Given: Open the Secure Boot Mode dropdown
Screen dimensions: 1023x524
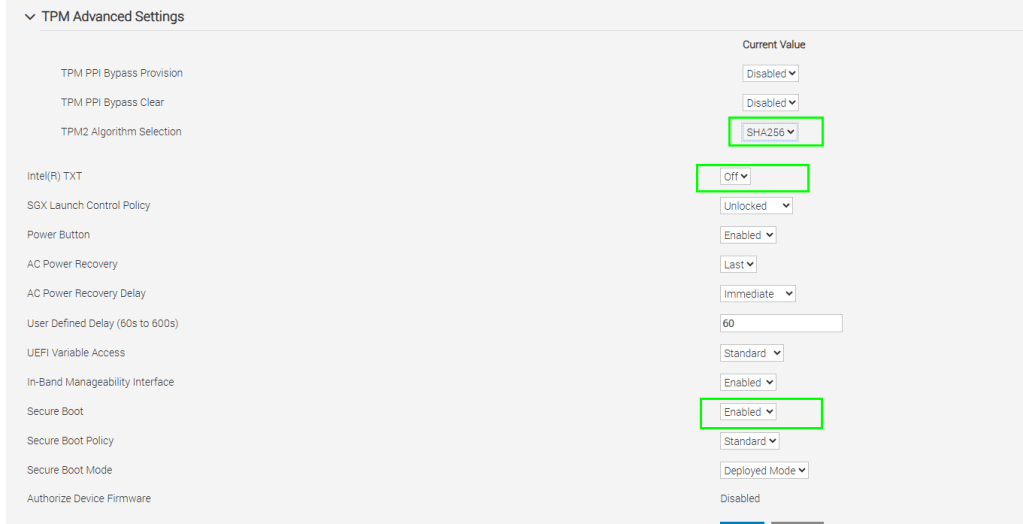Looking at the screenshot, I should 765,470.
